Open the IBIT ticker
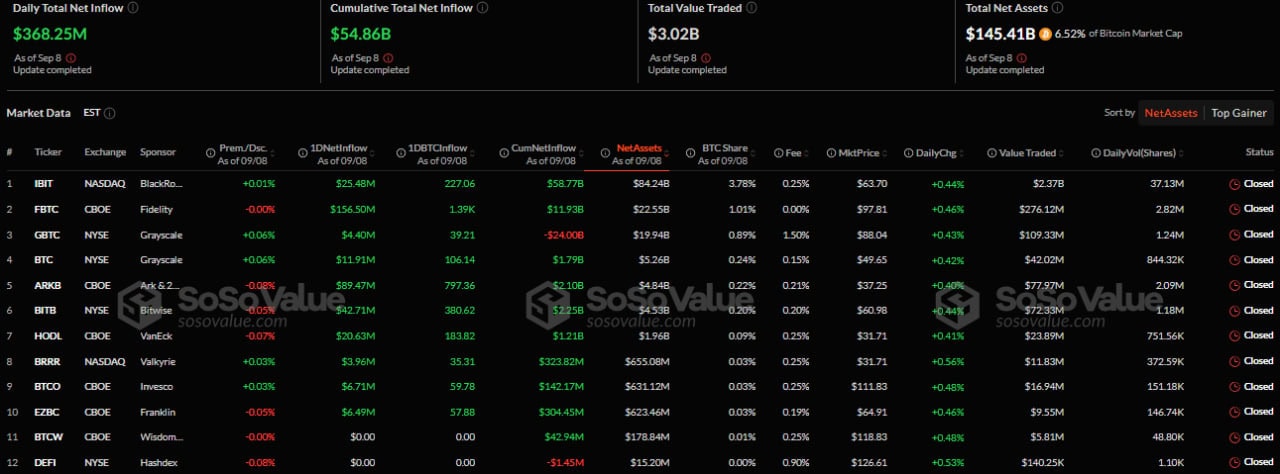The width and height of the screenshot is (1280, 474). [43, 184]
